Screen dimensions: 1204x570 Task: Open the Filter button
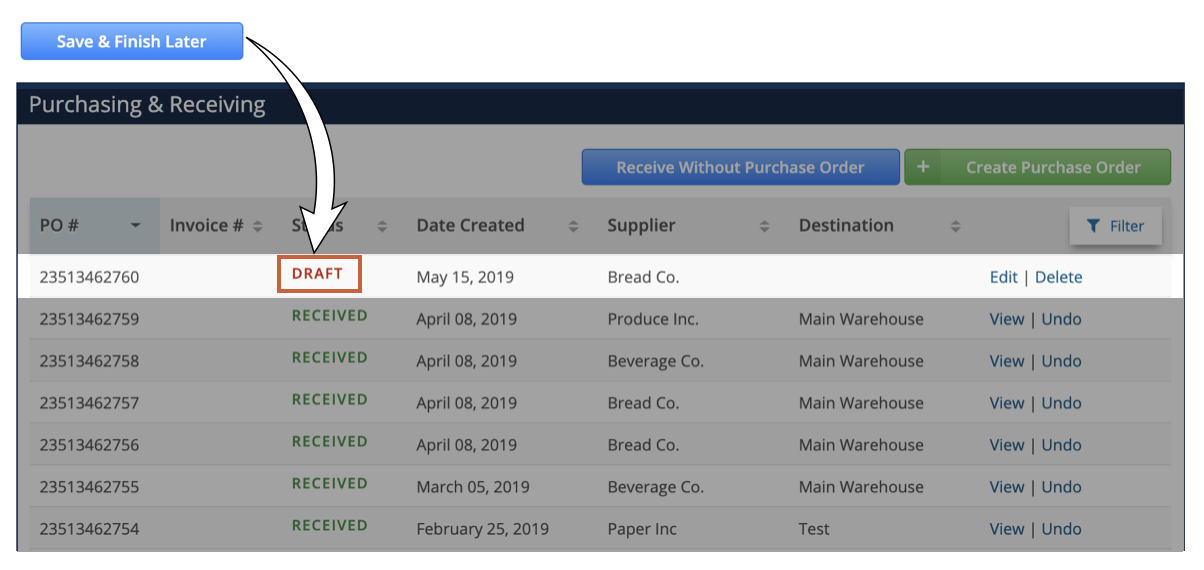point(1115,226)
